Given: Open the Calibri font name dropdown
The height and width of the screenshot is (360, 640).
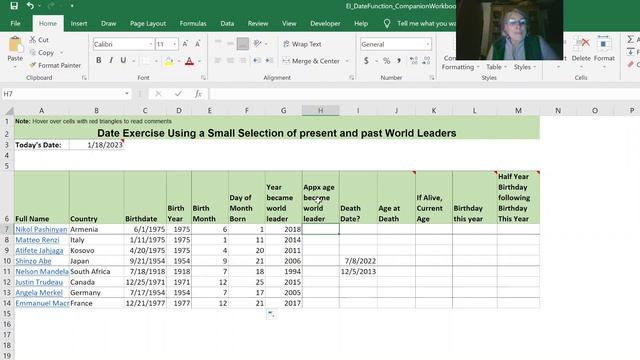Looking at the screenshot, I should pos(151,44).
